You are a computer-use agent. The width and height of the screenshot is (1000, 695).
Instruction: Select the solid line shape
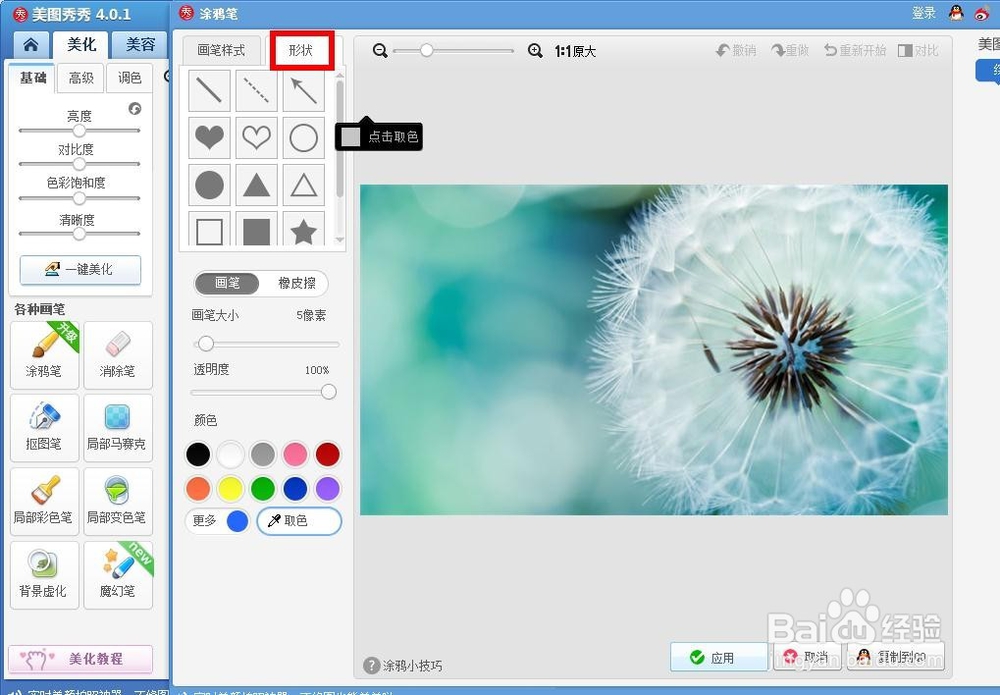click(209, 91)
